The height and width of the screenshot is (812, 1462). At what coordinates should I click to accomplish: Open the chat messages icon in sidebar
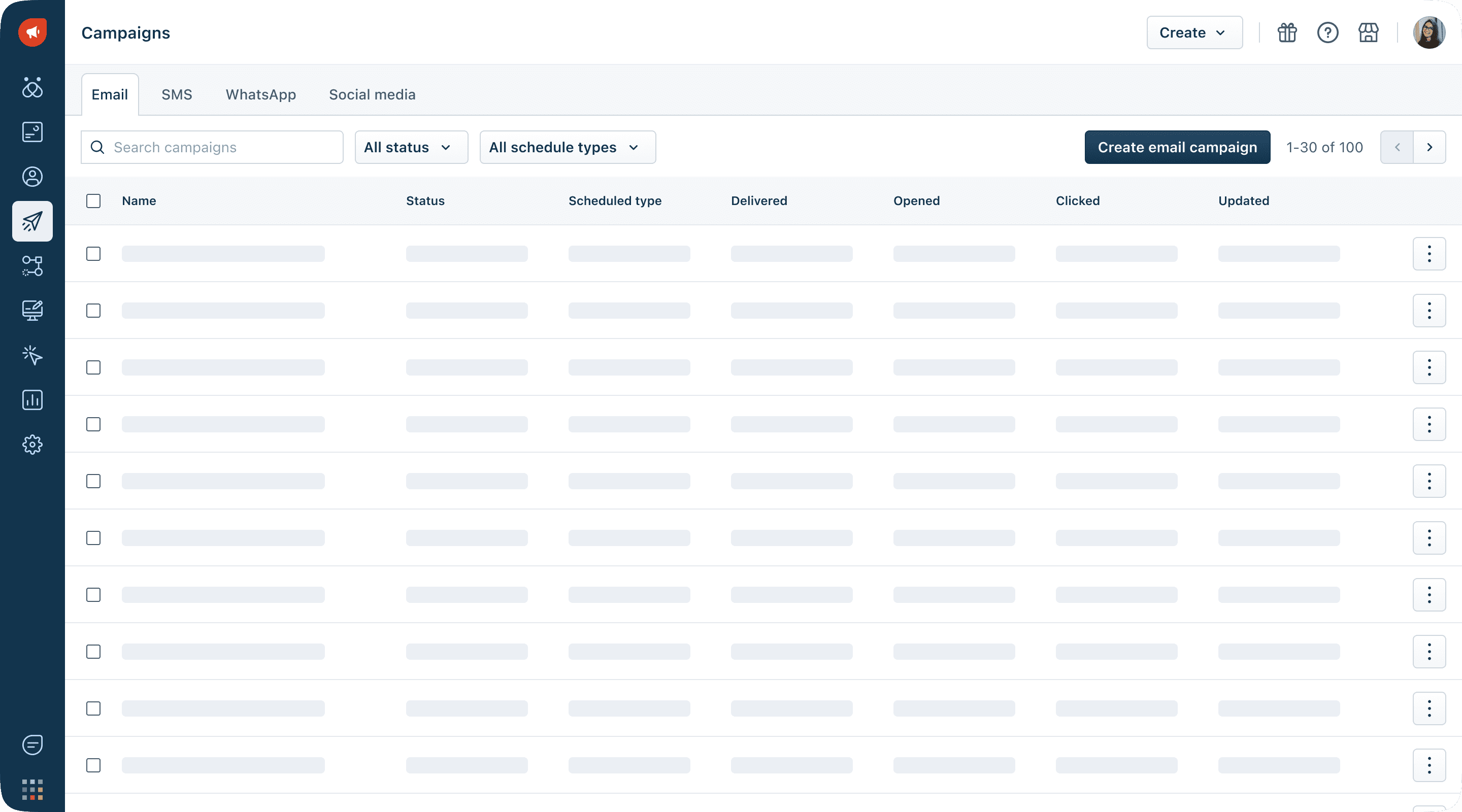click(32, 745)
